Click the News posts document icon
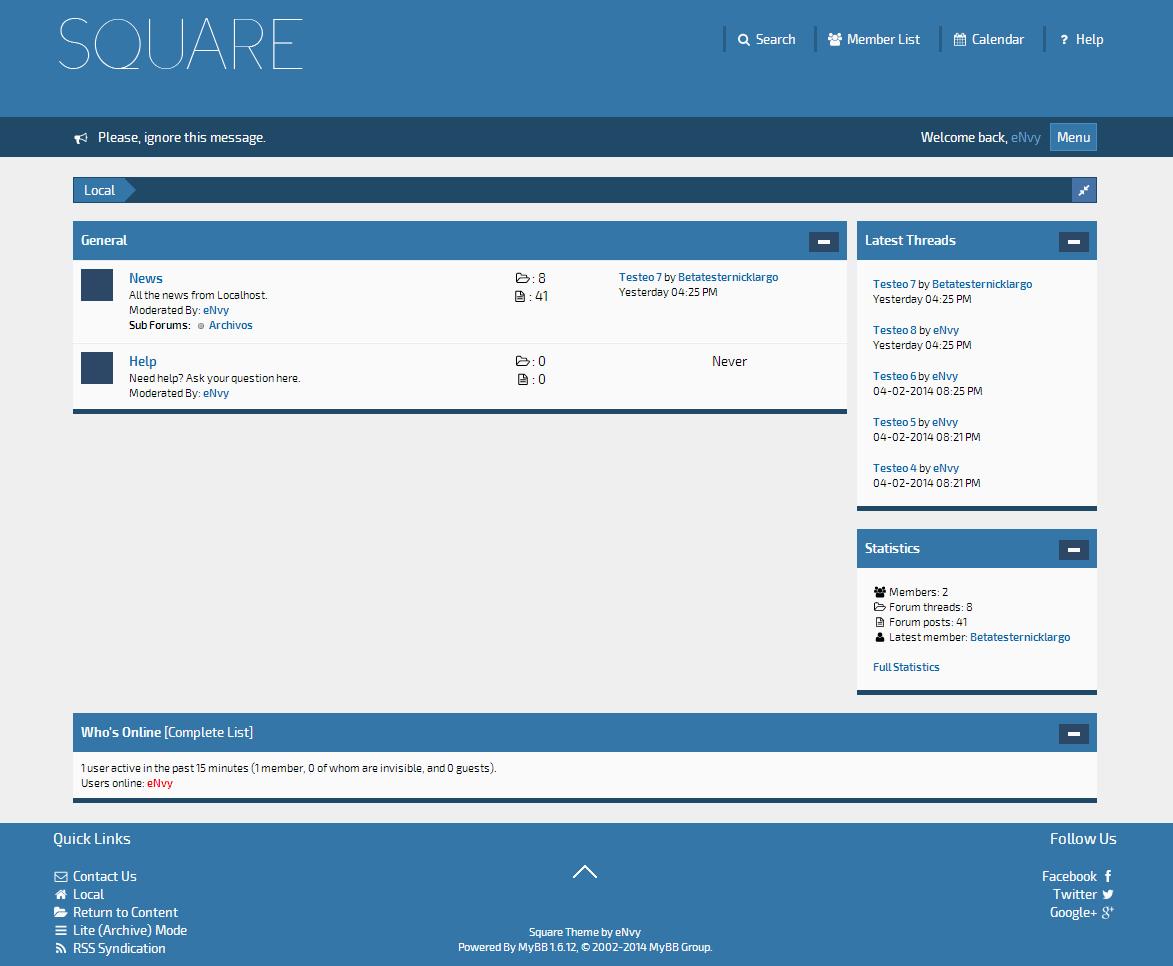Screen dimensions: 1173x966 coord(520,296)
